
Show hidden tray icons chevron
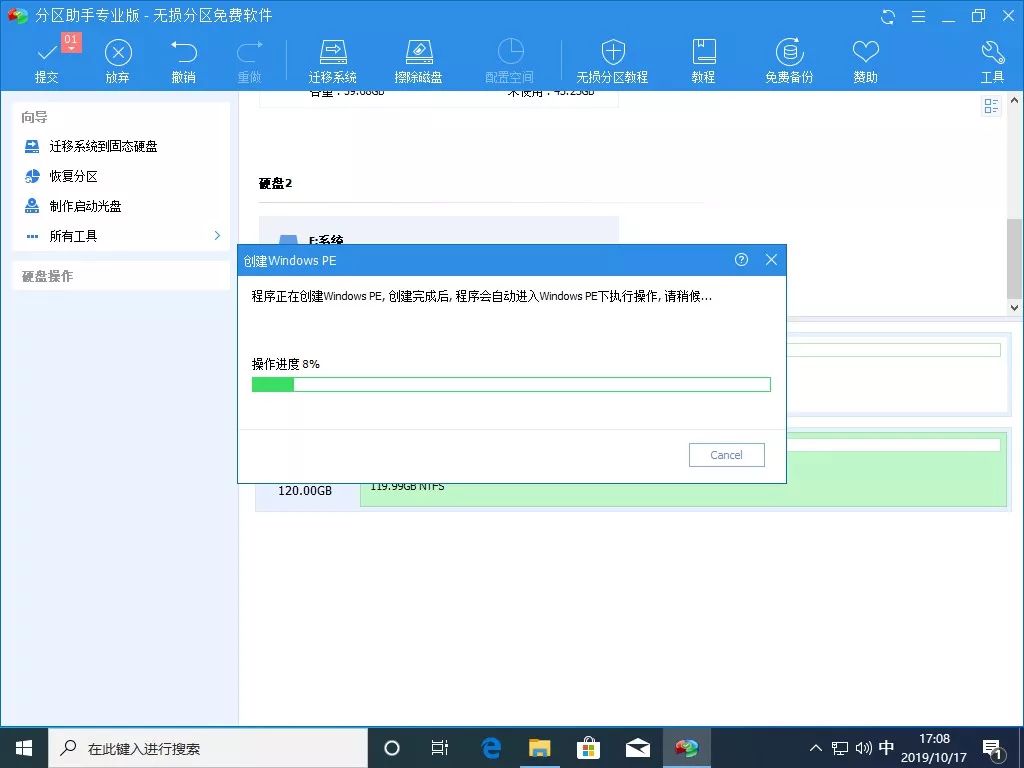pyautogui.click(x=816, y=748)
